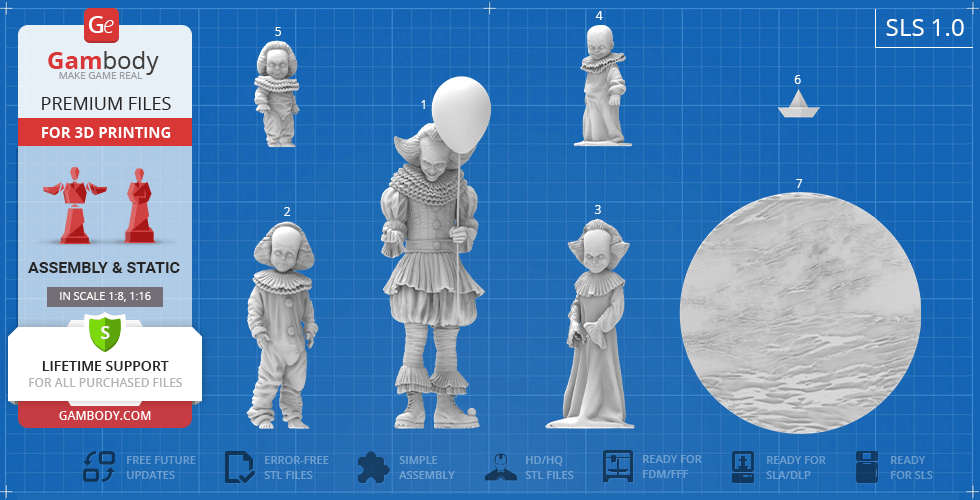Image resolution: width=980 pixels, height=500 pixels.
Task: Click the For 3D Printing red banner
Action: click(104, 132)
